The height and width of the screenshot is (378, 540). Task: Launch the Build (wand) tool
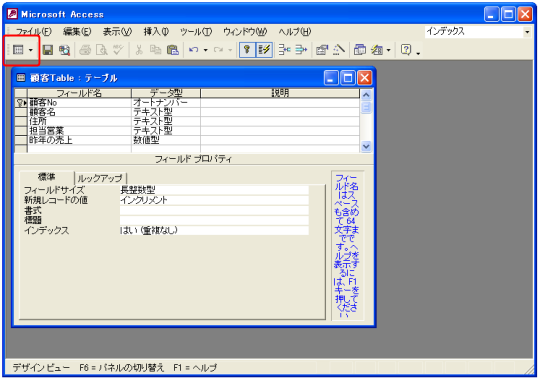(339, 50)
